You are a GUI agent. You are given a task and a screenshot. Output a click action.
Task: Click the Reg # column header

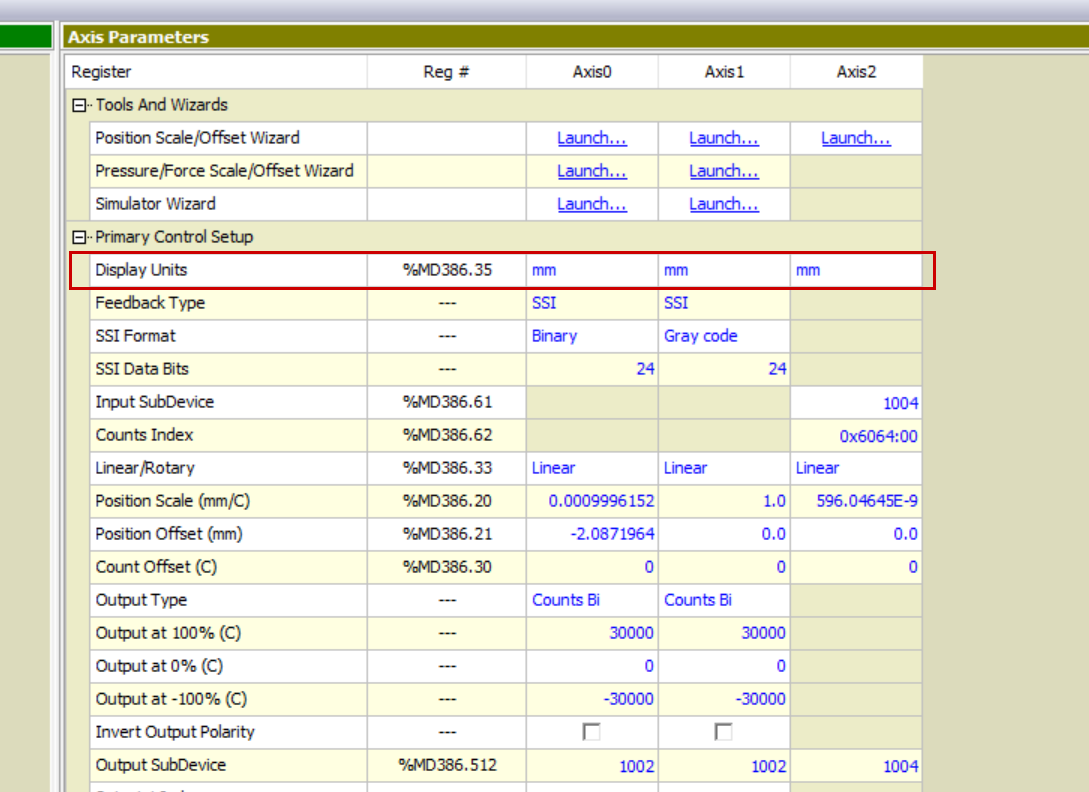[447, 72]
